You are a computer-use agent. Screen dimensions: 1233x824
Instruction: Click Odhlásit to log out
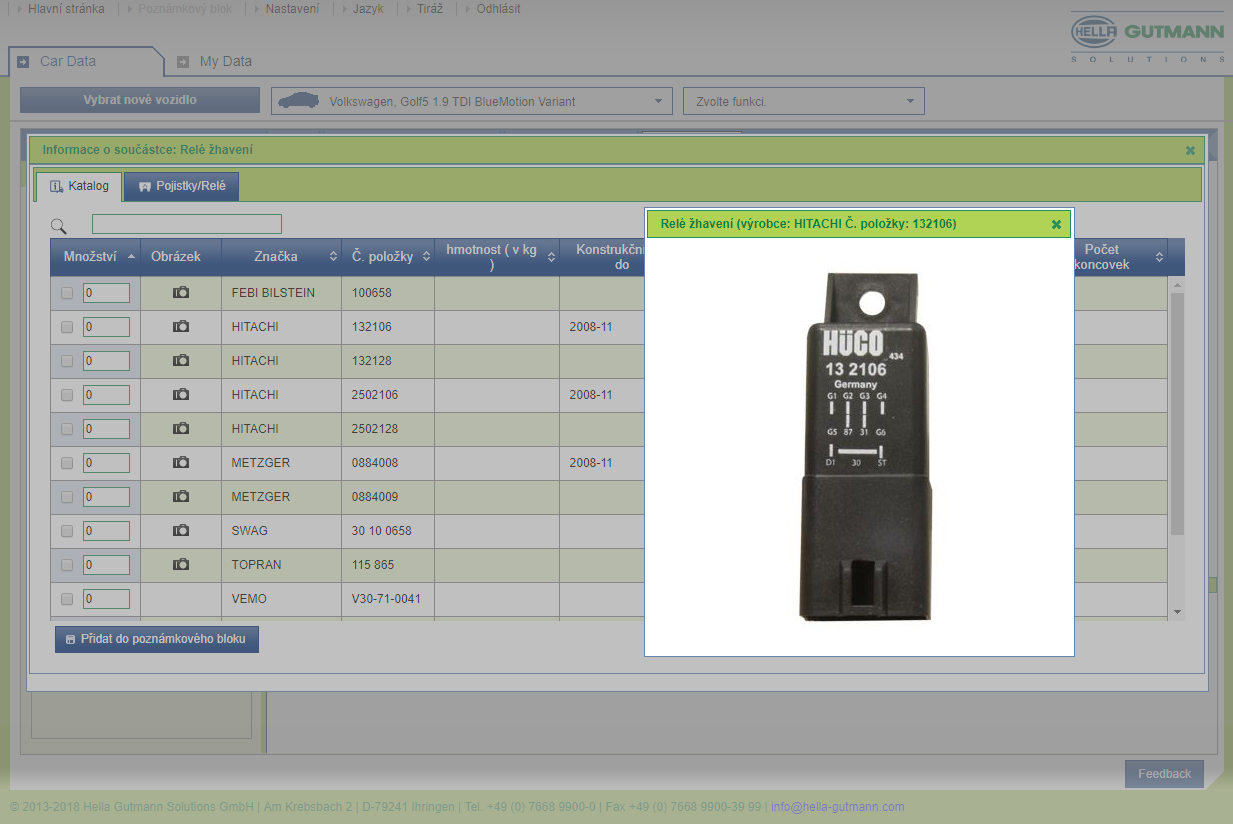(x=498, y=9)
